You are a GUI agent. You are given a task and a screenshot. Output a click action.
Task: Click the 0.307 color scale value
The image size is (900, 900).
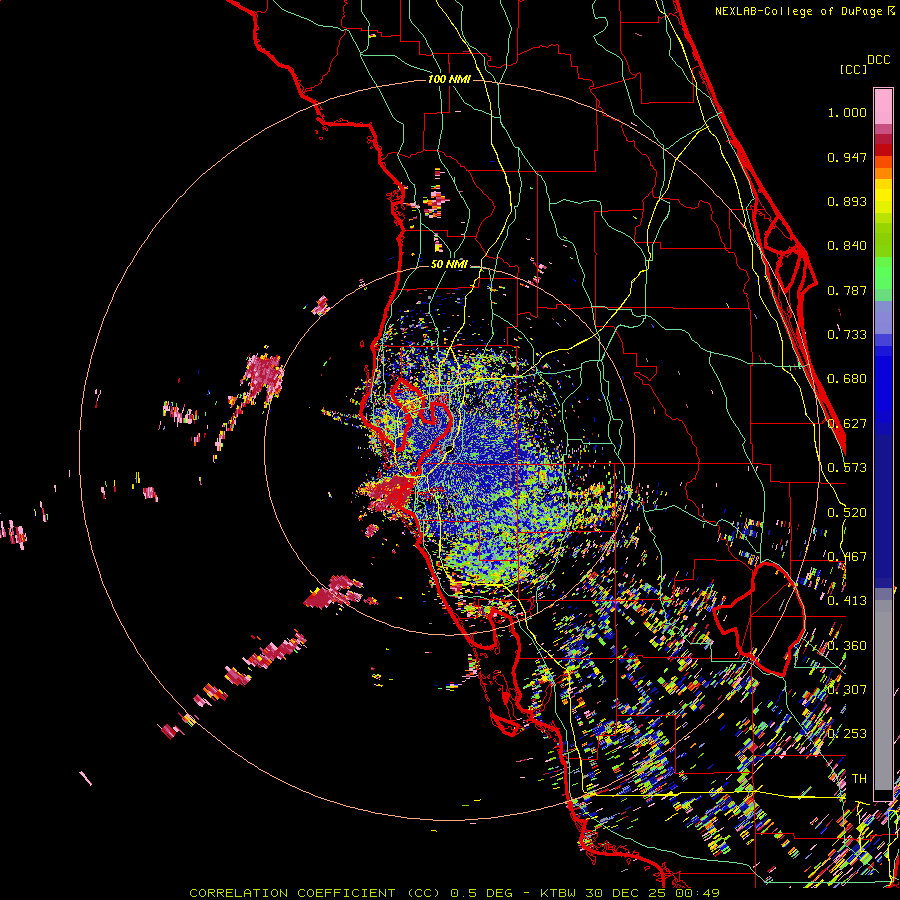tap(847, 690)
